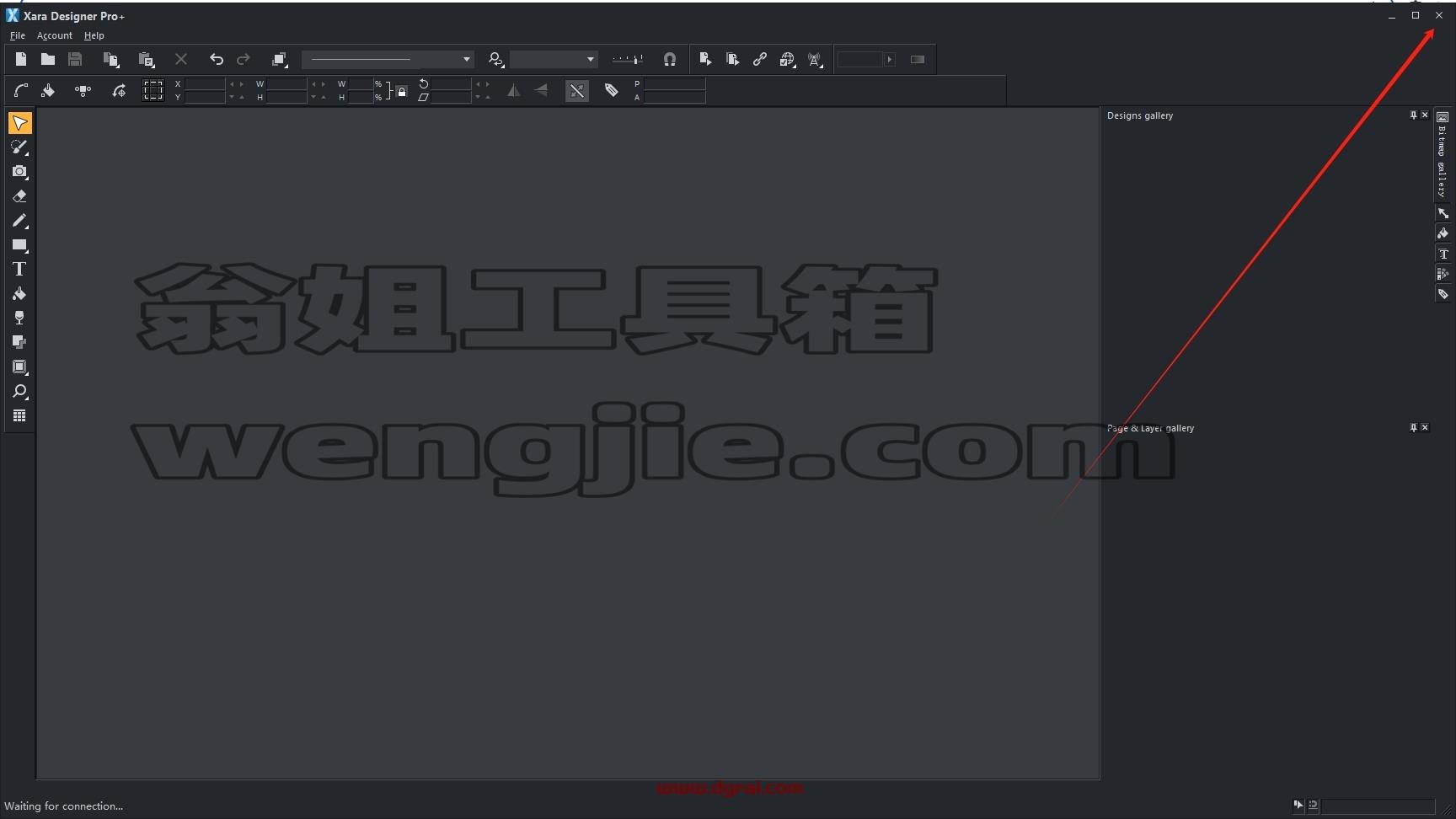The width and height of the screenshot is (1456, 819).
Task: Toggle the lock aspect ratio padlock
Action: (x=402, y=91)
